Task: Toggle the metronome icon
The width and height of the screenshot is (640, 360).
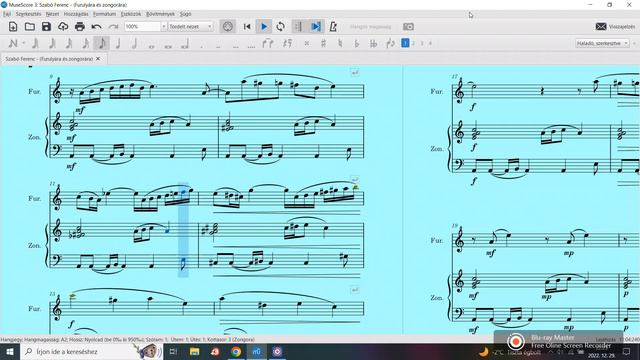Action: coord(333,27)
